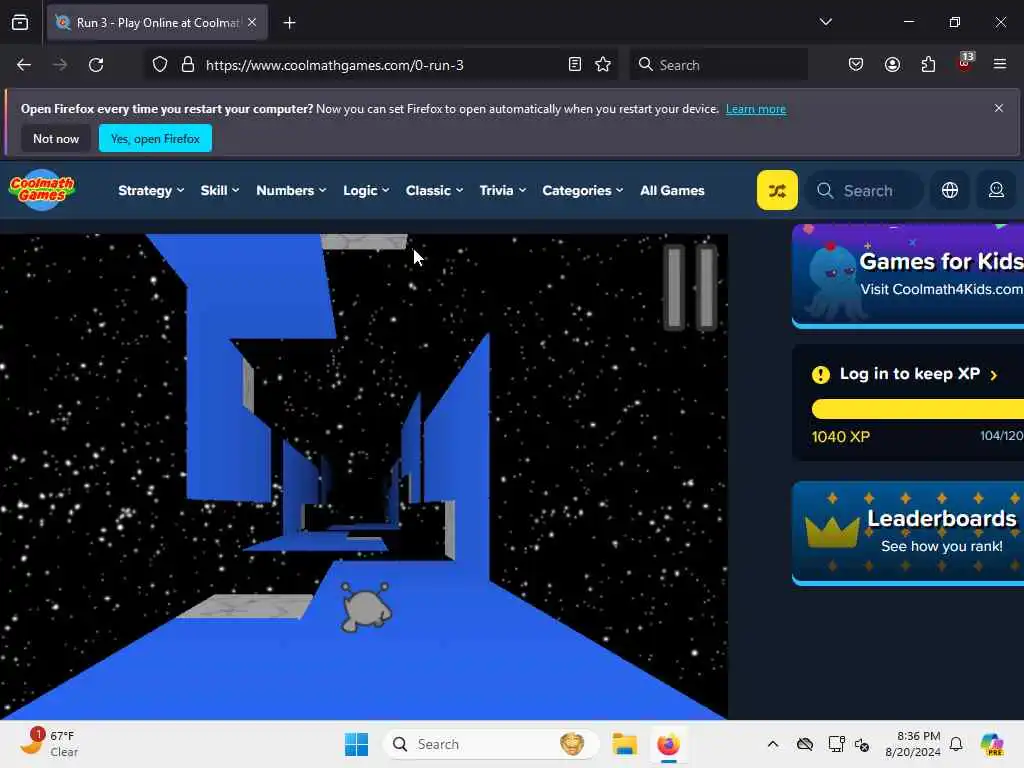Reload the current page
Viewport: 1024px width, 768px height.
(x=96, y=65)
